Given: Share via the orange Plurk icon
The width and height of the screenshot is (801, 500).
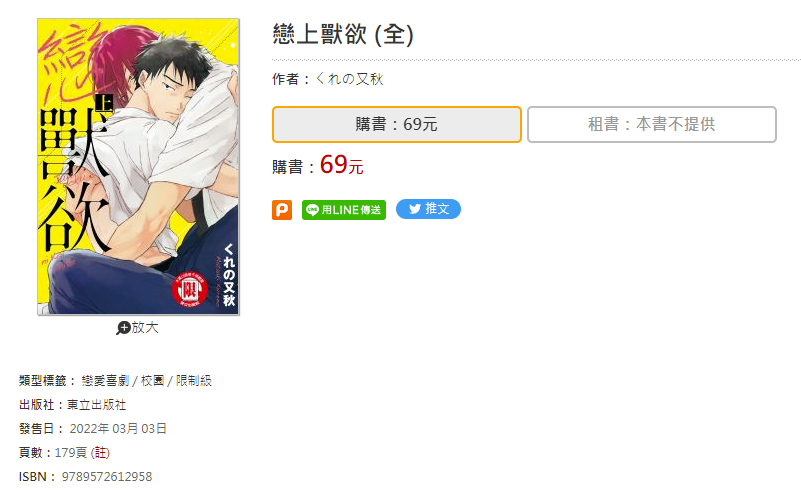Looking at the screenshot, I should [281, 210].
